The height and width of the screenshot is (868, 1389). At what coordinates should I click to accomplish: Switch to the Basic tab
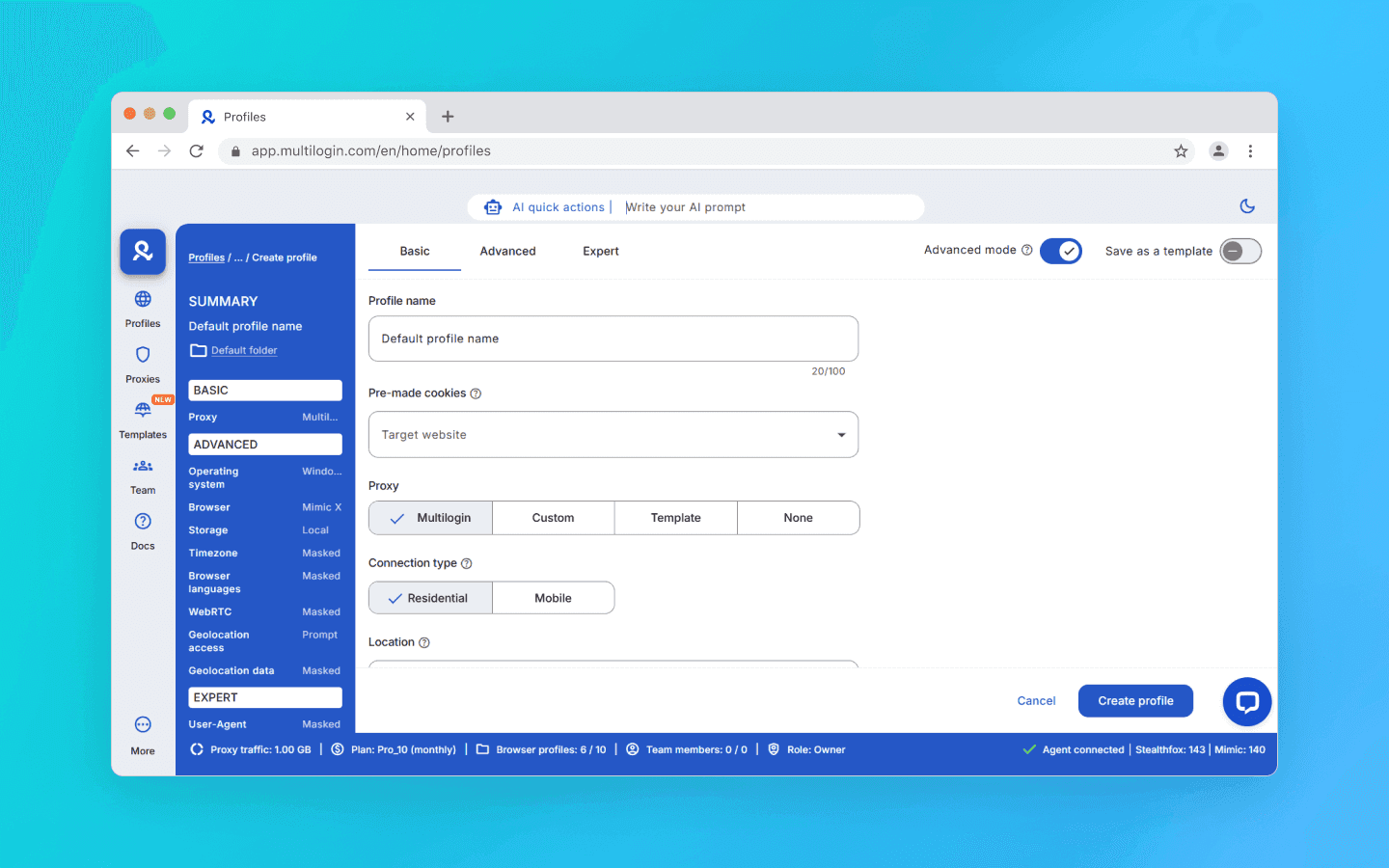pyautogui.click(x=415, y=252)
